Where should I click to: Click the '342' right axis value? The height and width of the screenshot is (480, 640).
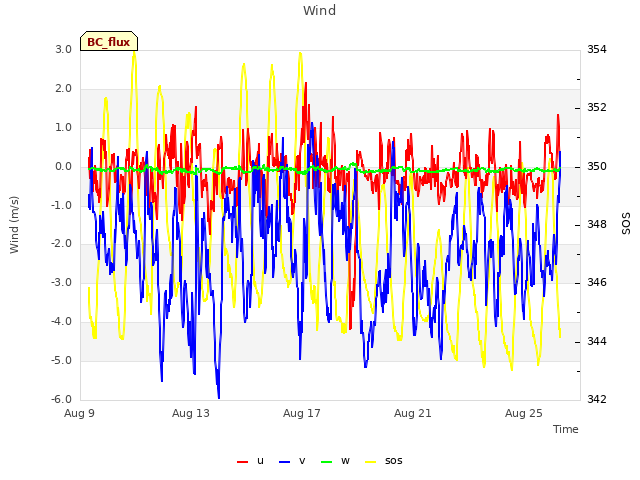(x=597, y=399)
